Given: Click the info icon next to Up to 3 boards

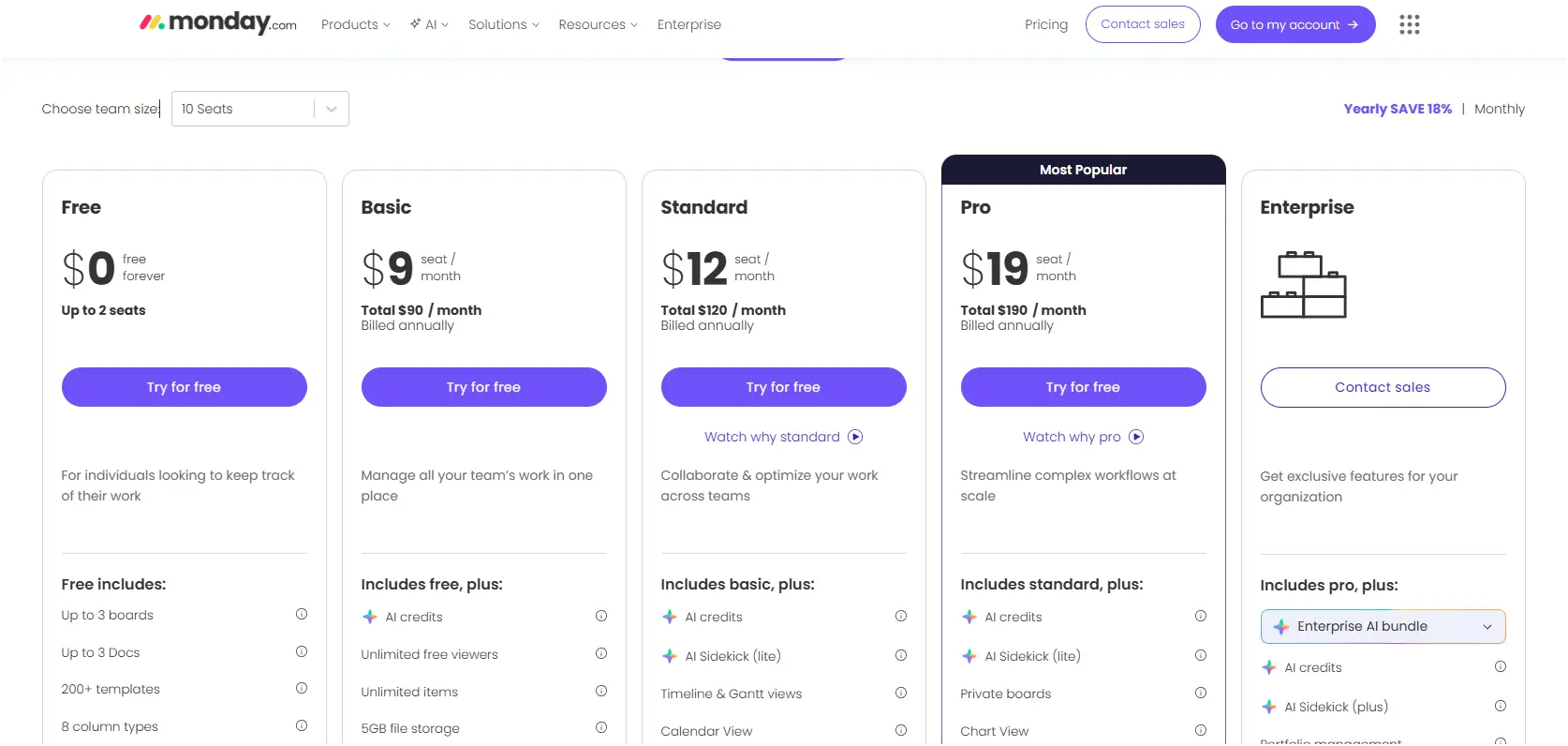Looking at the screenshot, I should pos(302,614).
